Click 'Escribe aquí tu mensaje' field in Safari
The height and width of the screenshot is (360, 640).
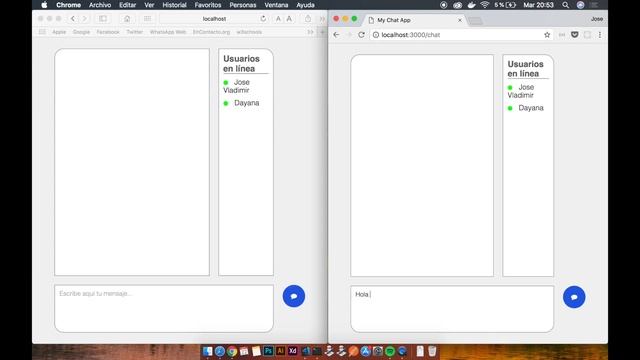(x=164, y=308)
